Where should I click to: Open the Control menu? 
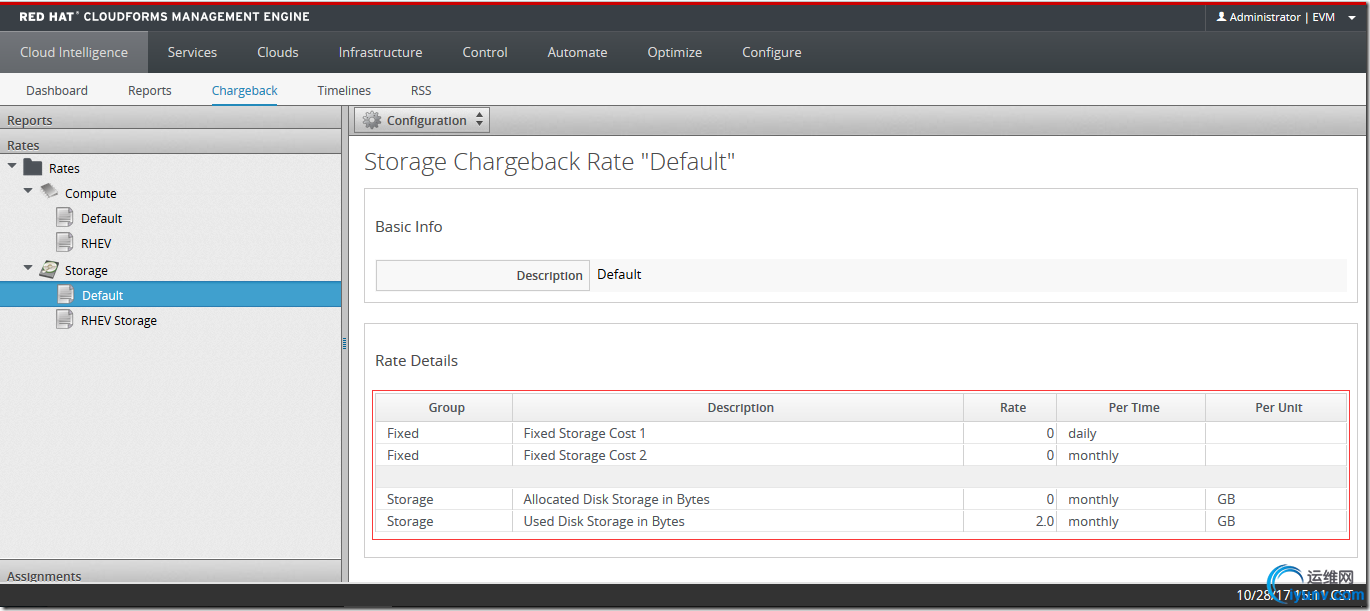click(x=485, y=52)
